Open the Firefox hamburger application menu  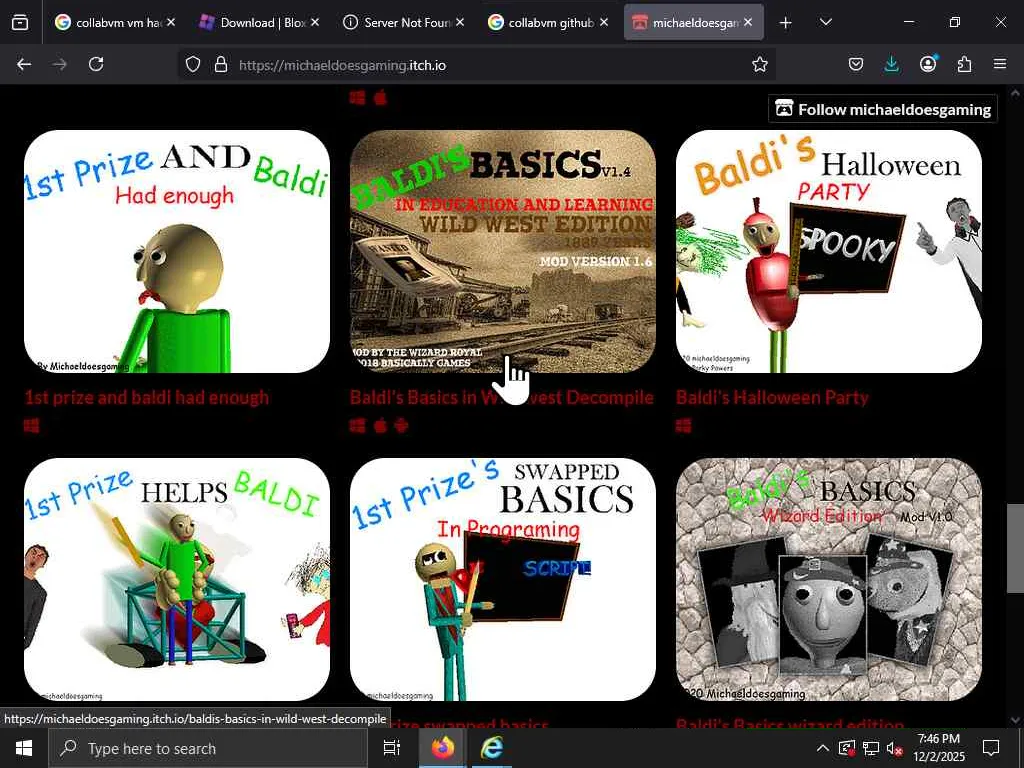coord(1000,64)
